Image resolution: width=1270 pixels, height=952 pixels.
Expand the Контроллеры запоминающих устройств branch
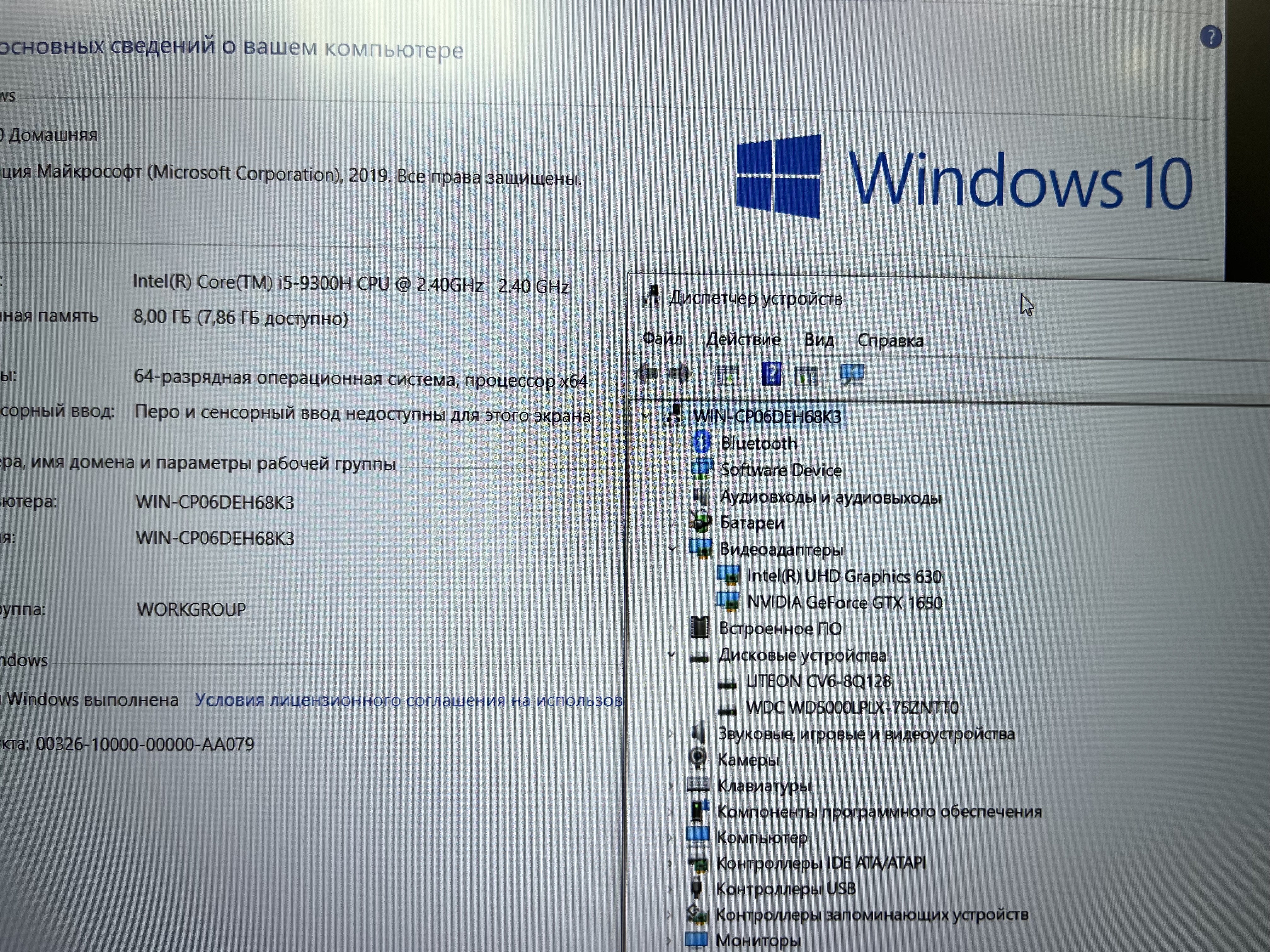pyautogui.click(x=669, y=915)
